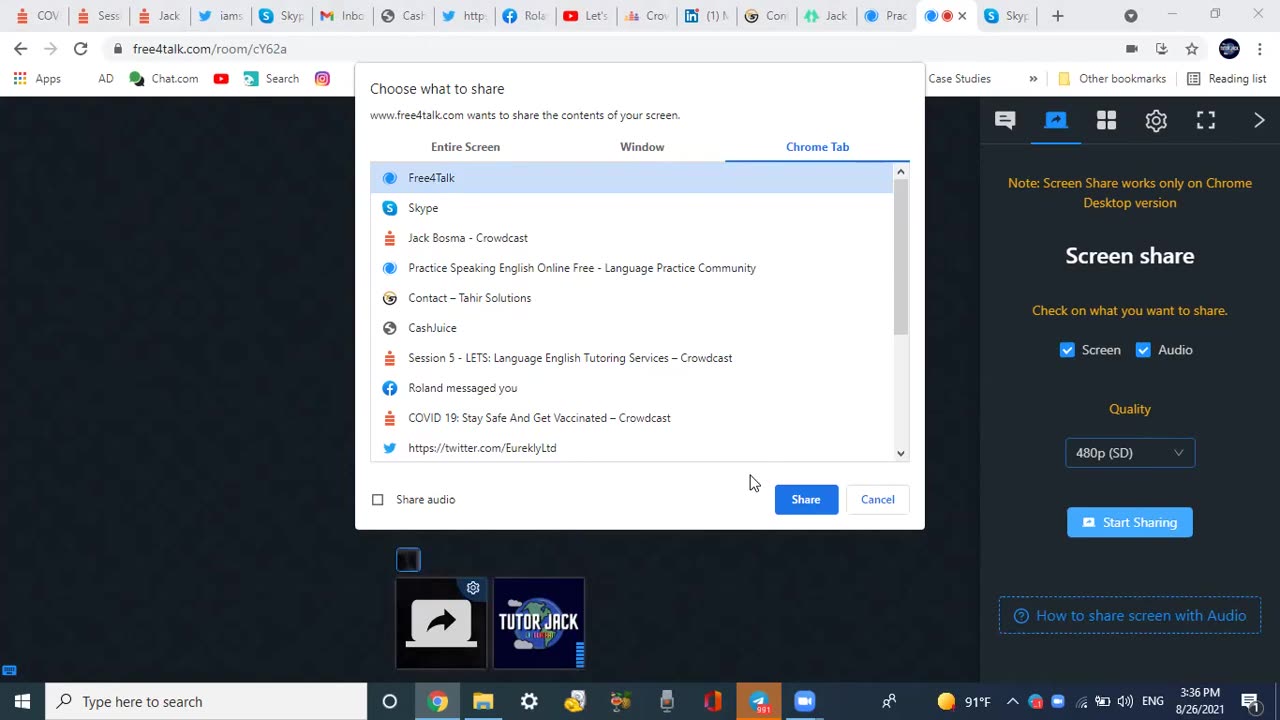
Task: Select Free4Talk in tab list
Action: click(631, 178)
